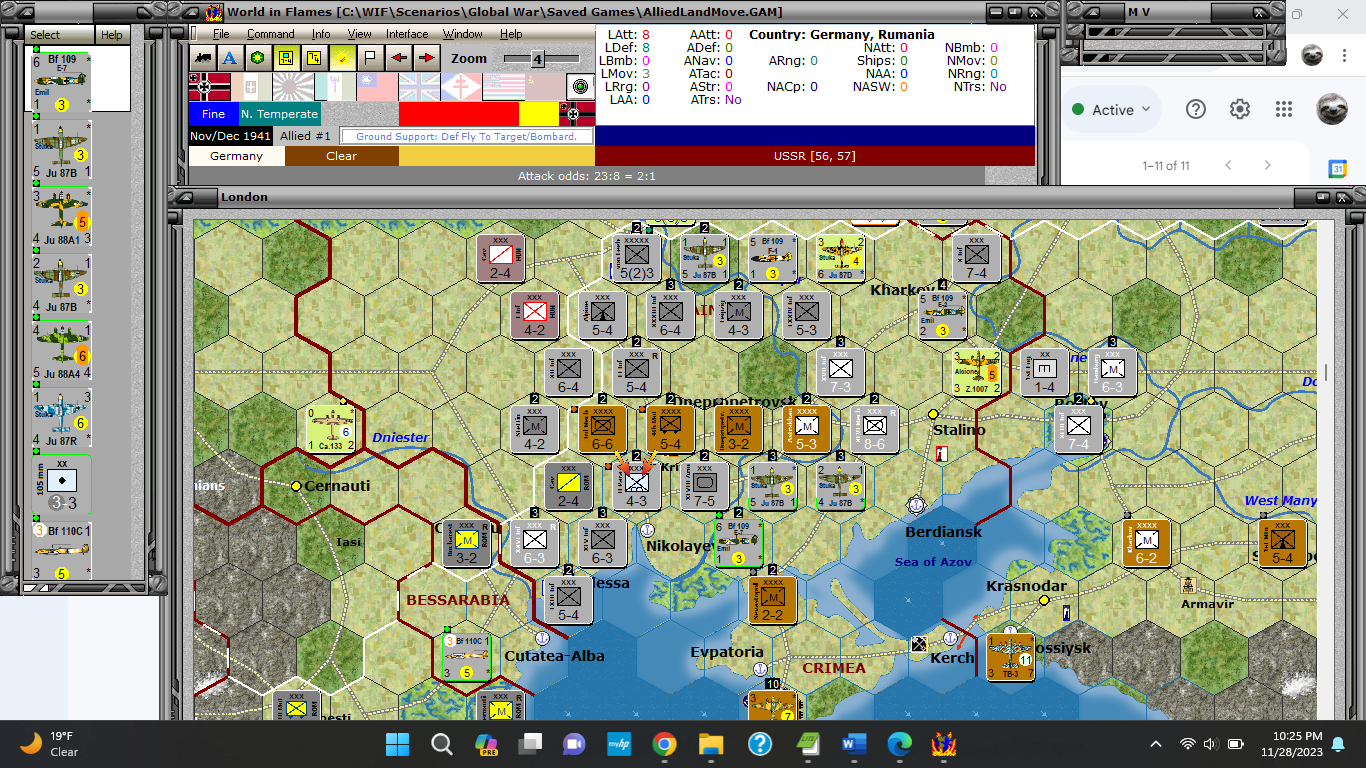
Task: Select the Ju 87R Stuka unit
Action: [x=62, y=420]
